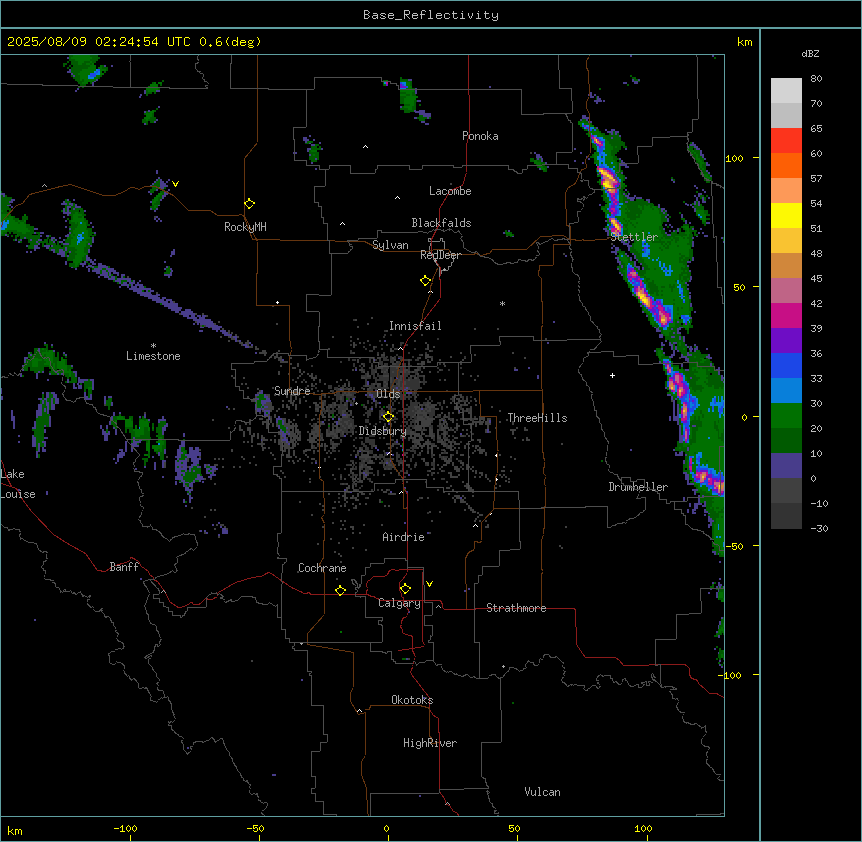
Task: Click the yellow v marker right of Calgary diamond
Action: click(x=429, y=584)
